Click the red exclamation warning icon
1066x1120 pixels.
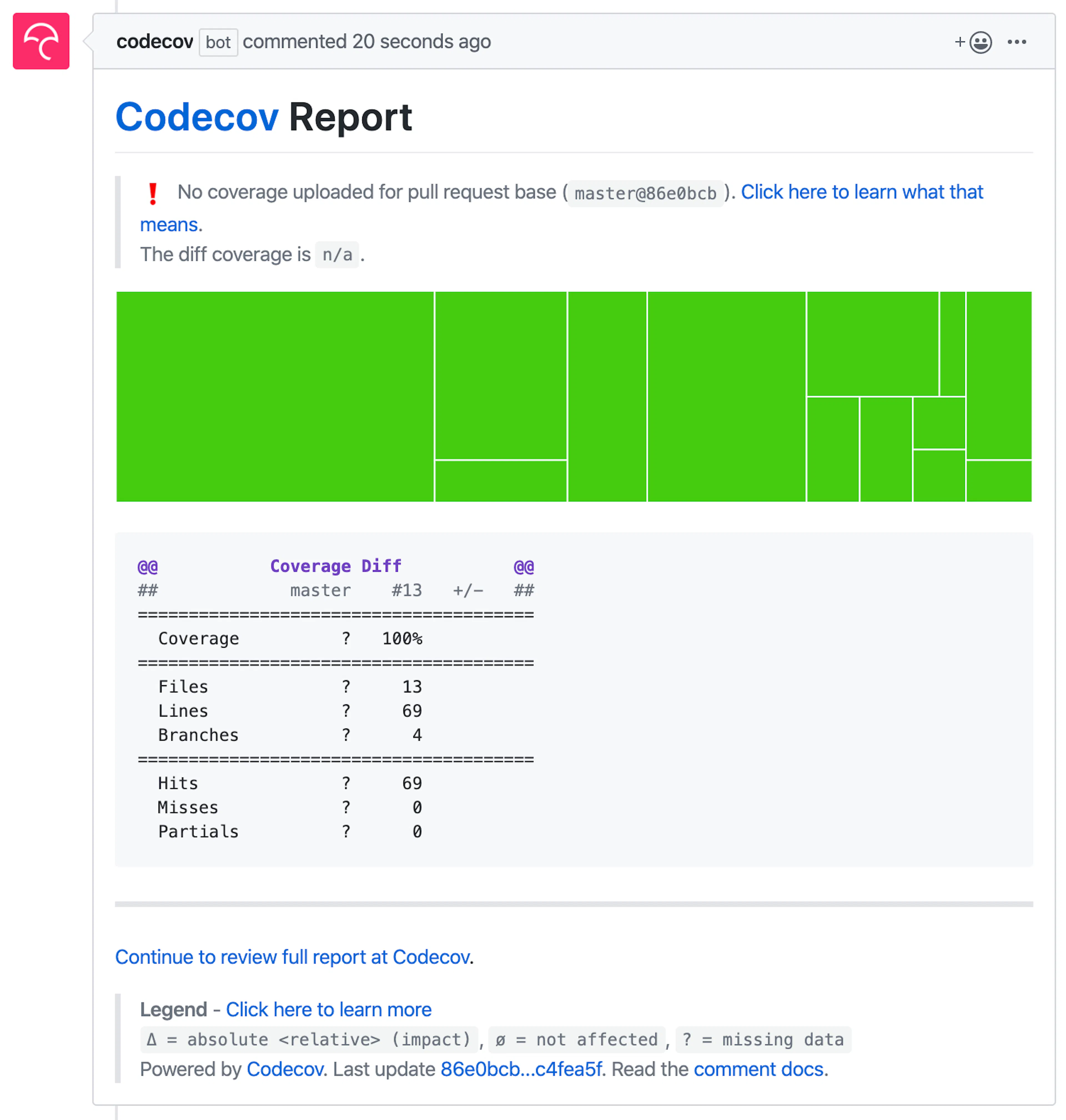point(152,193)
